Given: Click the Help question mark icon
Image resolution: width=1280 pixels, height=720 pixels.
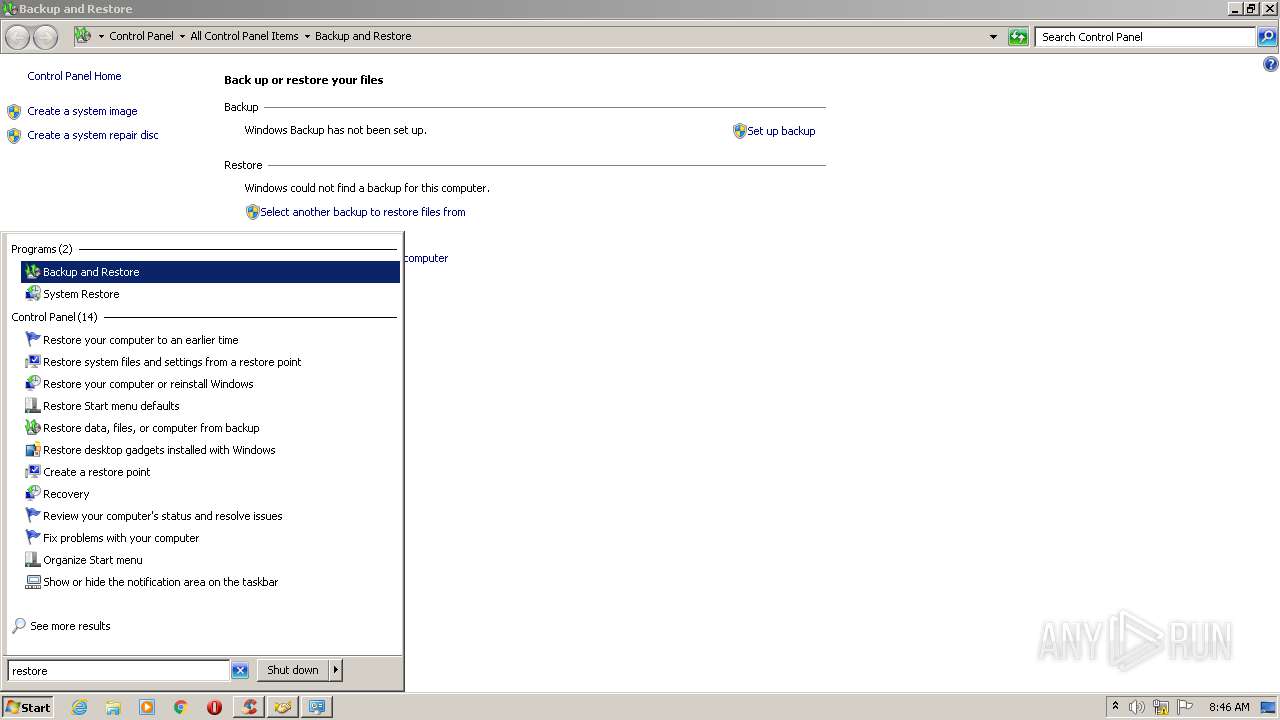Looking at the screenshot, I should pyautogui.click(x=1270, y=64).
